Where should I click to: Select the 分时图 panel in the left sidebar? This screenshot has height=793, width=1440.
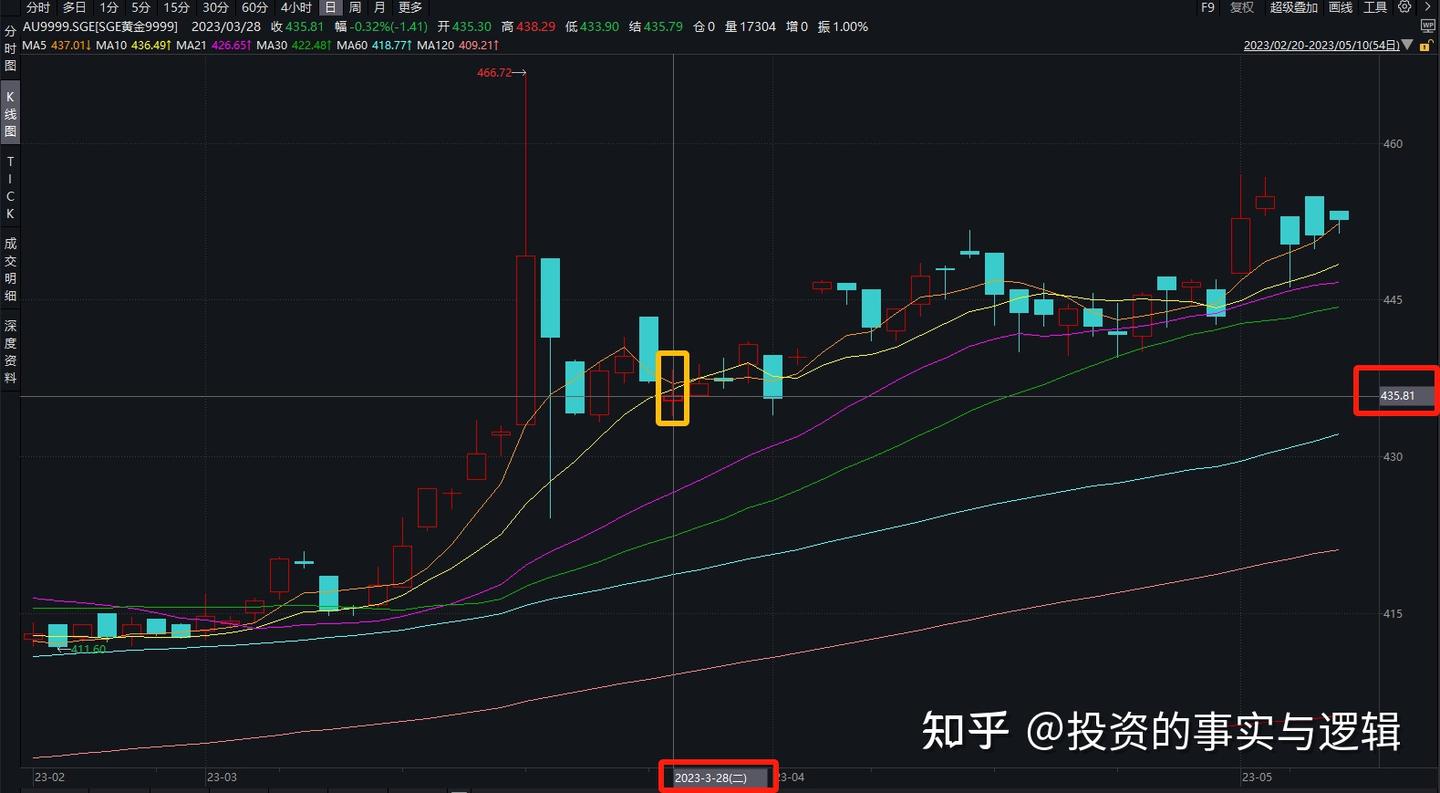[x=9, y=50]
